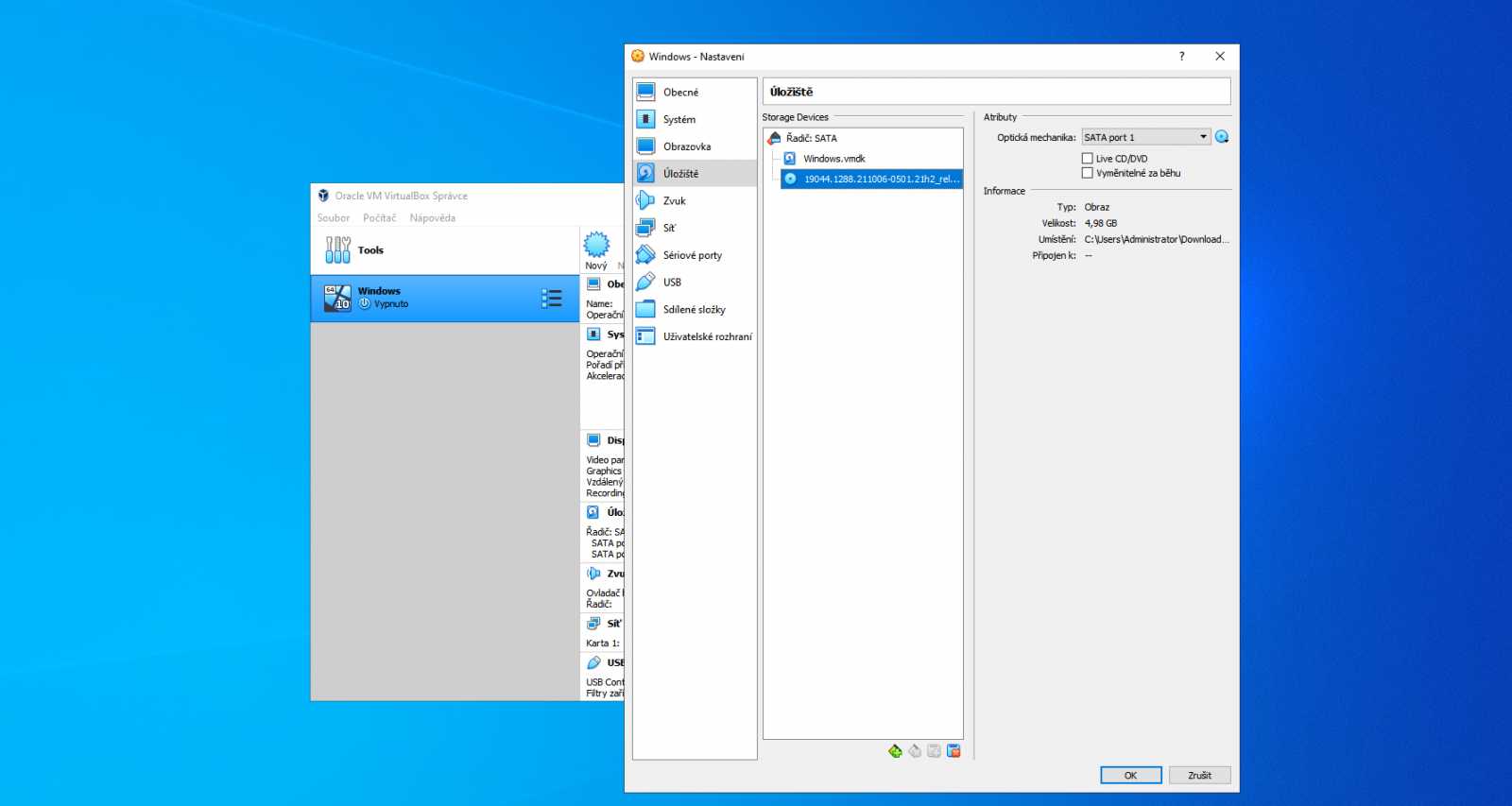The image size is (1512, 806).
Task: Open the Soubor menu in VirtualBox Správce
Action: 334,218
